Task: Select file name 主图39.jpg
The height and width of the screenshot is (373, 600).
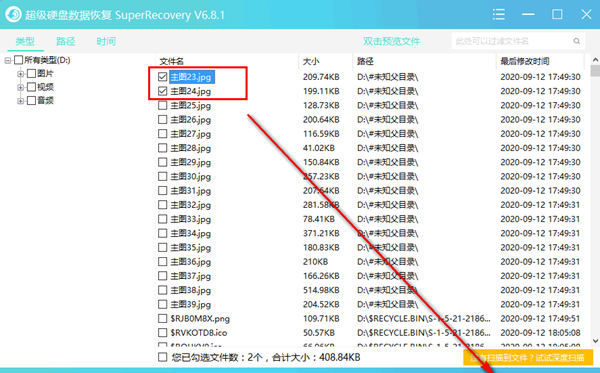Action: click(191, 304)
